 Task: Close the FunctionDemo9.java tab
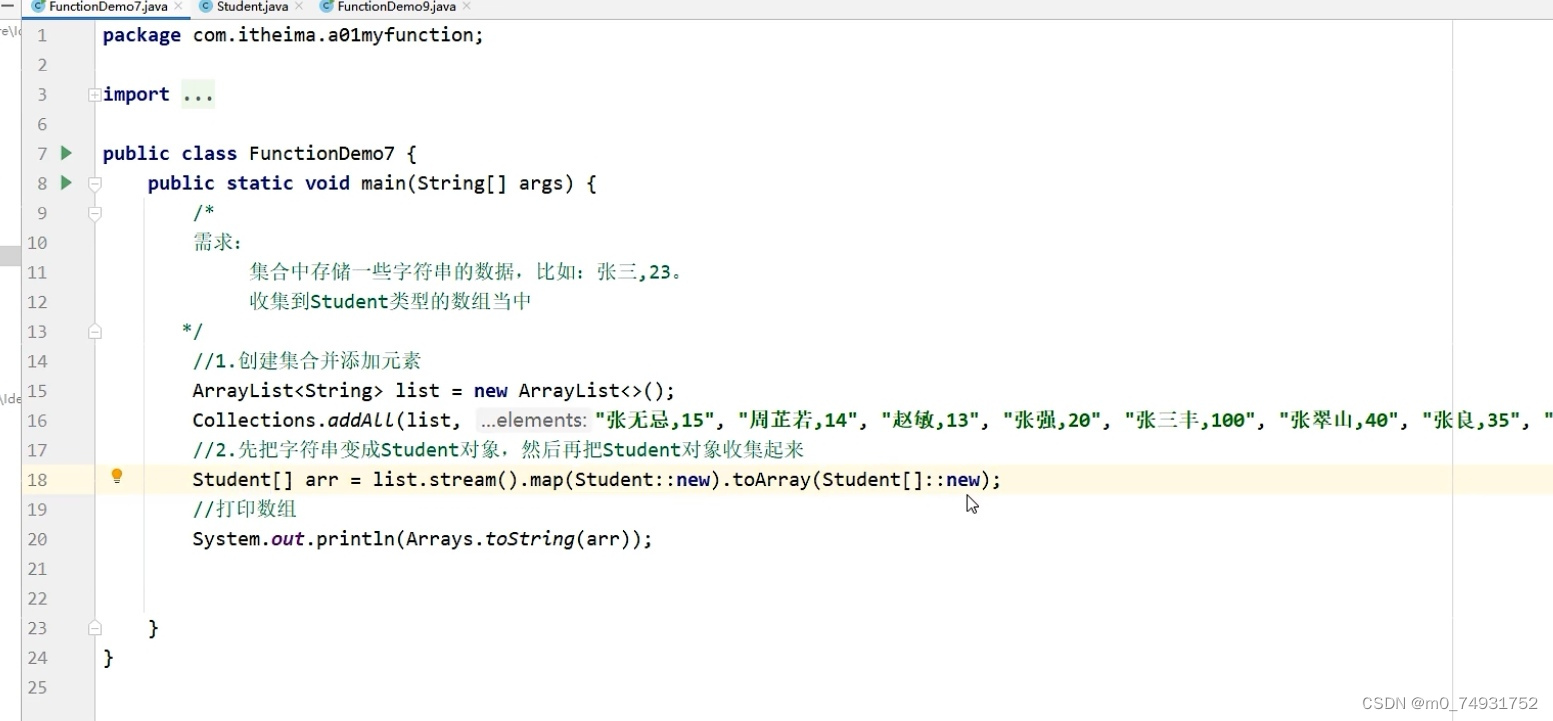pyautogui.click(x=467, y=6)
